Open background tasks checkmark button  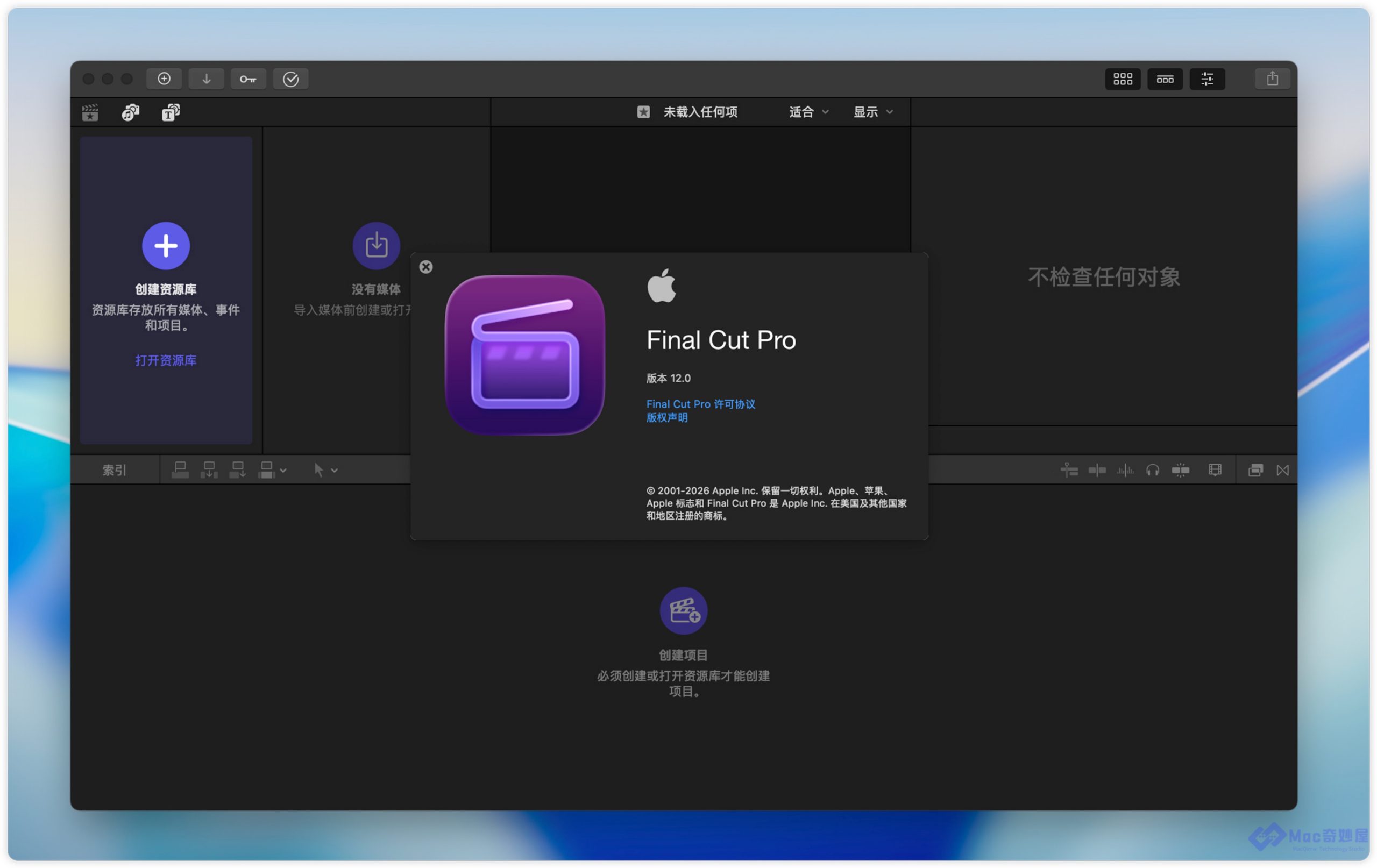290,79
